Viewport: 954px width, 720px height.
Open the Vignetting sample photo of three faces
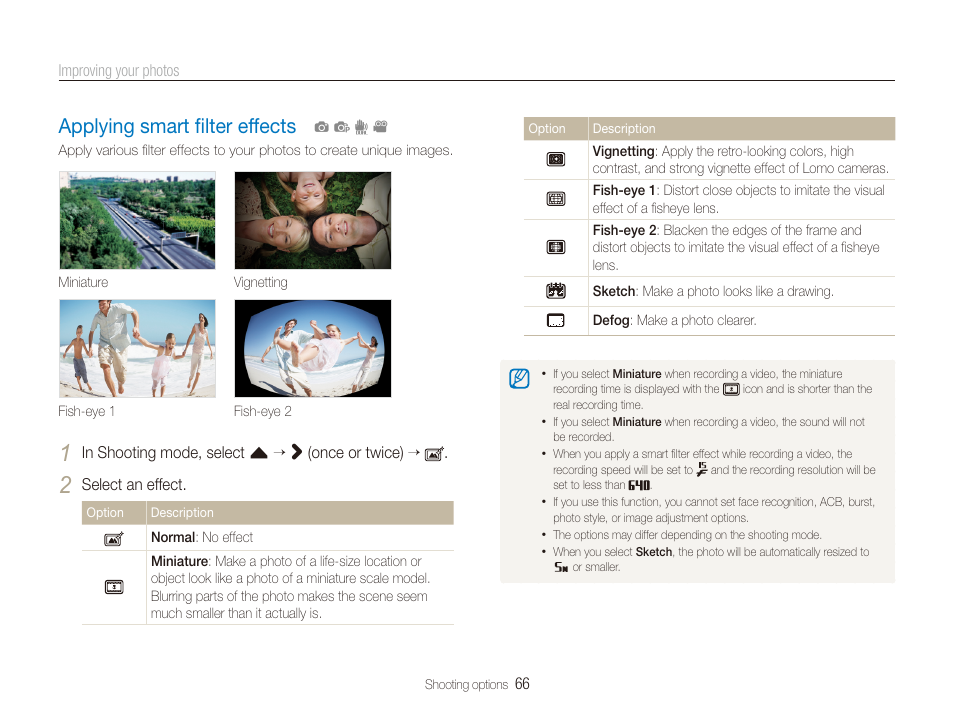[313, 220]
